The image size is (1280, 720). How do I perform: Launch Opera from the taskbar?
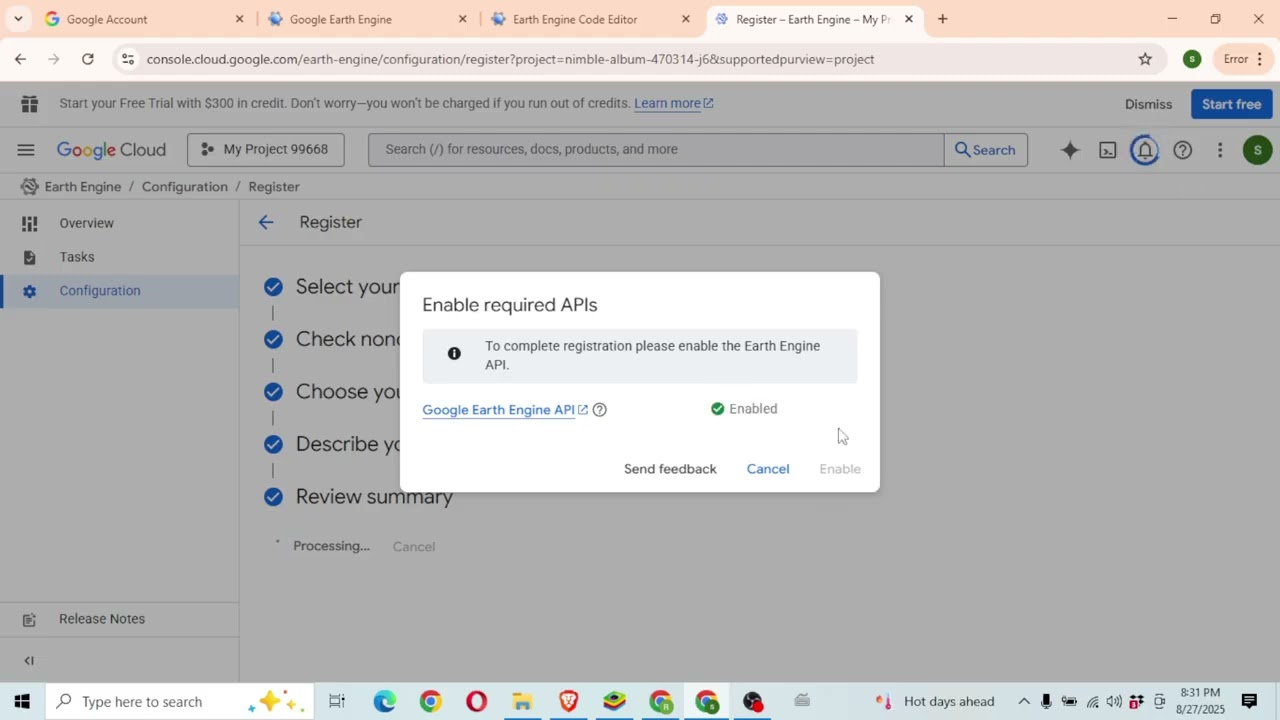click(477, 701)
